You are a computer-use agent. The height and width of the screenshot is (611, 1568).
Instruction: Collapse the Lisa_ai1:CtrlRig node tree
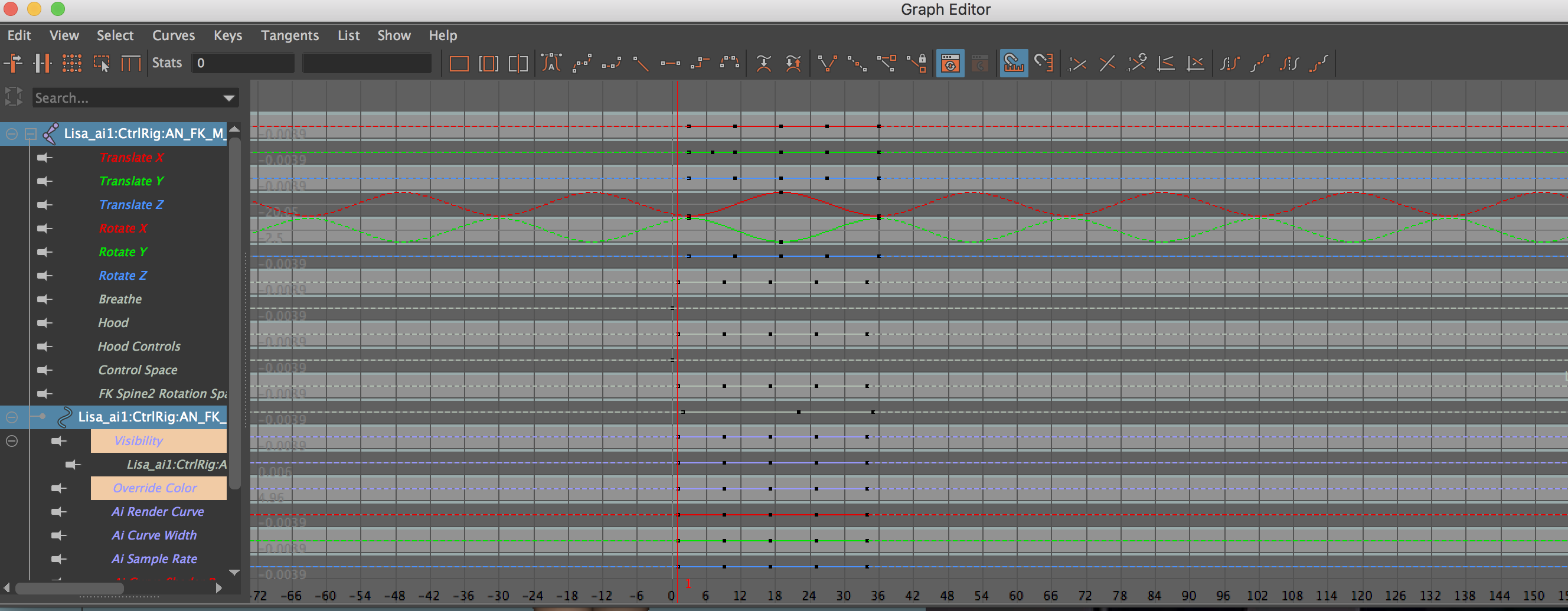click(x=11, y=134)
